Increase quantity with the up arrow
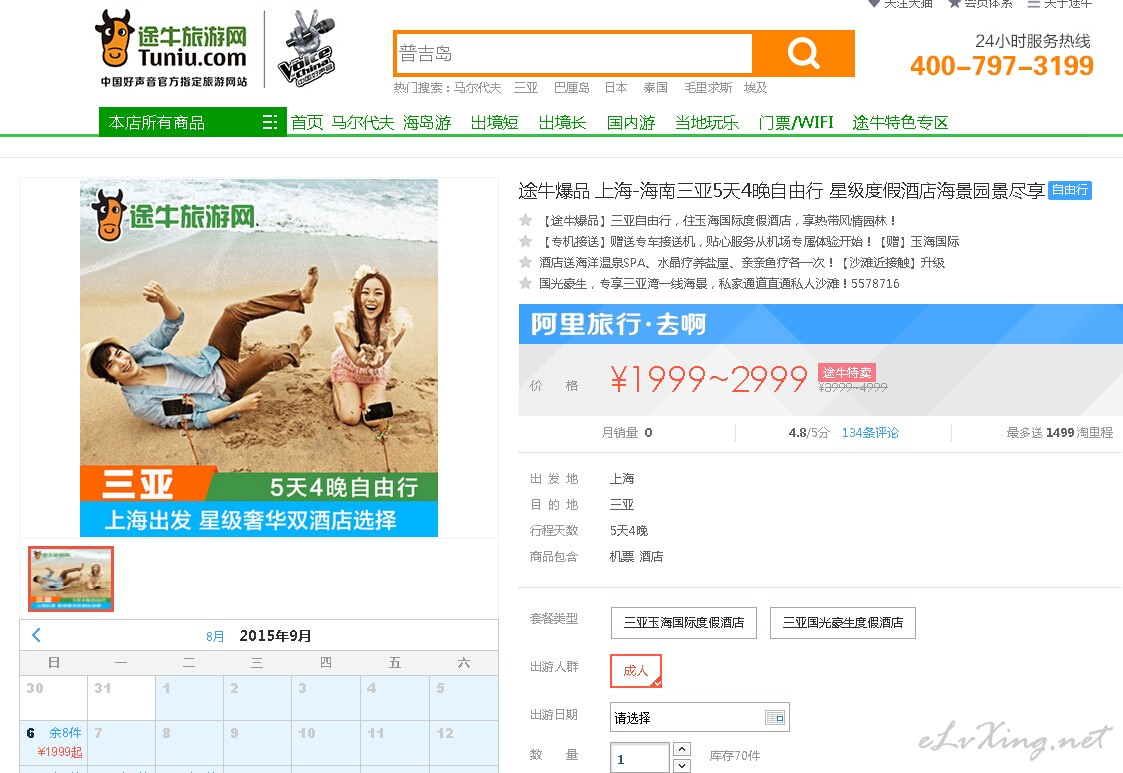This screenshot has height=773, width=1123. 683,749
